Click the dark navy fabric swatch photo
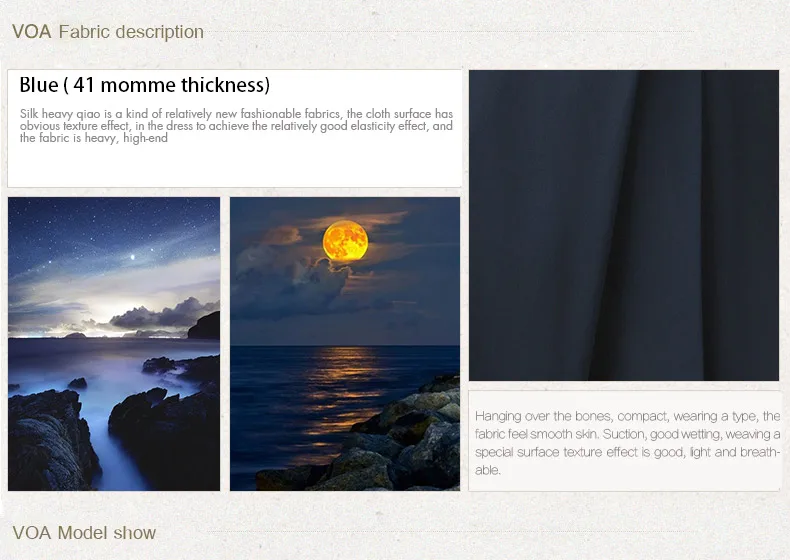Viewport: 790px width, 560px height. pos(624,225)
